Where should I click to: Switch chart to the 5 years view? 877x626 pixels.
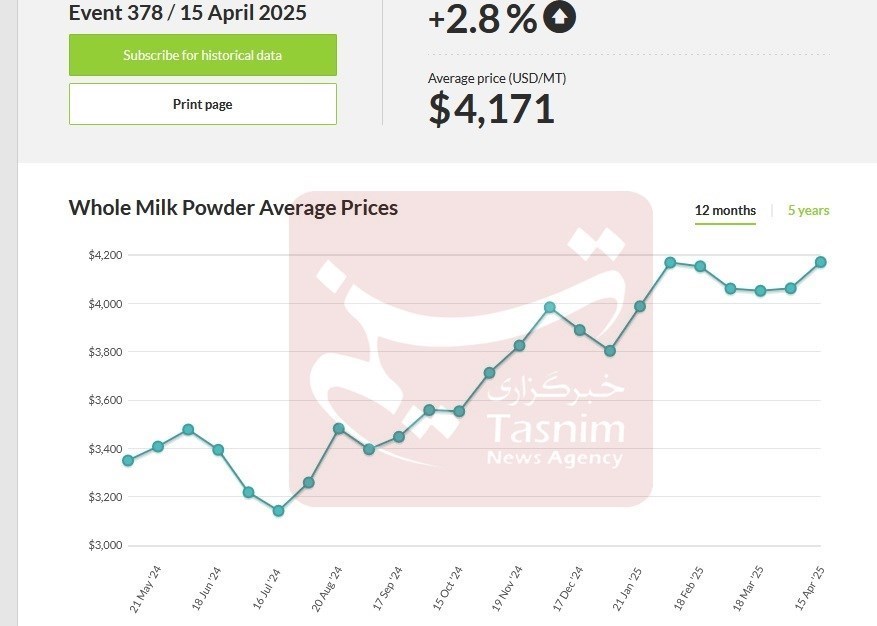[808, 210]
